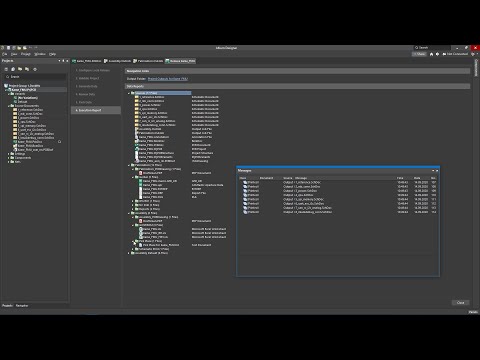Expand the Components folder in Projects tree
This screenshot has width=480, height=360.
[x=9, y=158]
